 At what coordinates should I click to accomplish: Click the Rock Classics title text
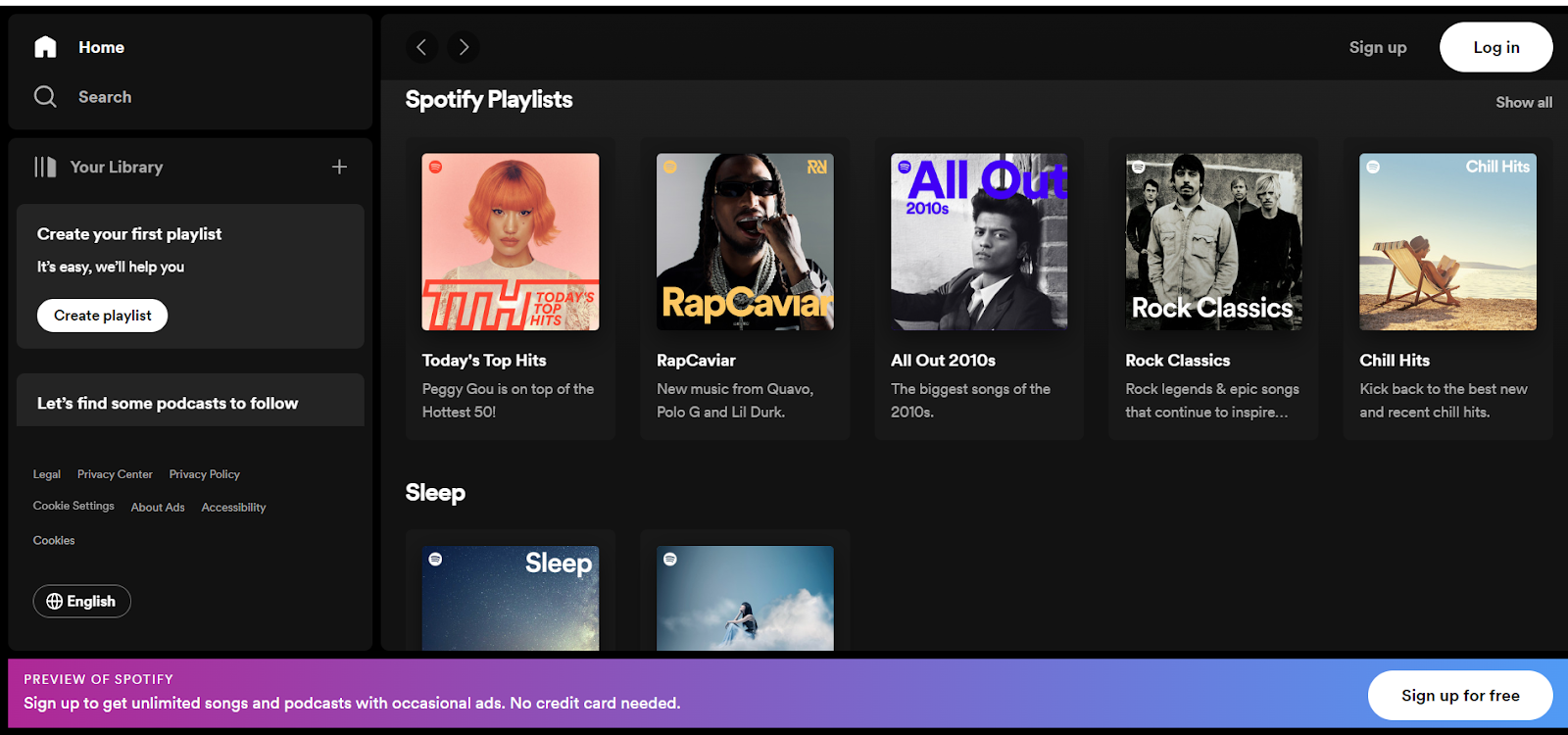[1178, 361]
